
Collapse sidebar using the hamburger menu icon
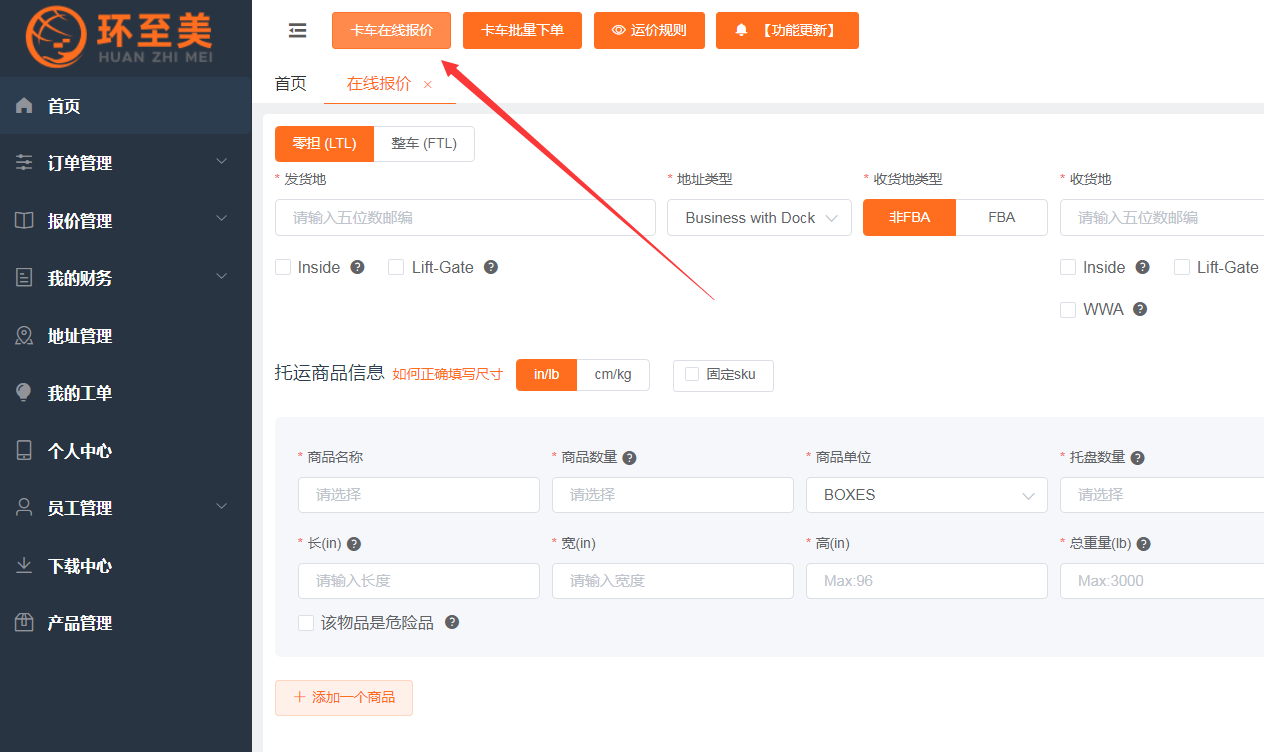pyautogui.click(x=297, y=31)
